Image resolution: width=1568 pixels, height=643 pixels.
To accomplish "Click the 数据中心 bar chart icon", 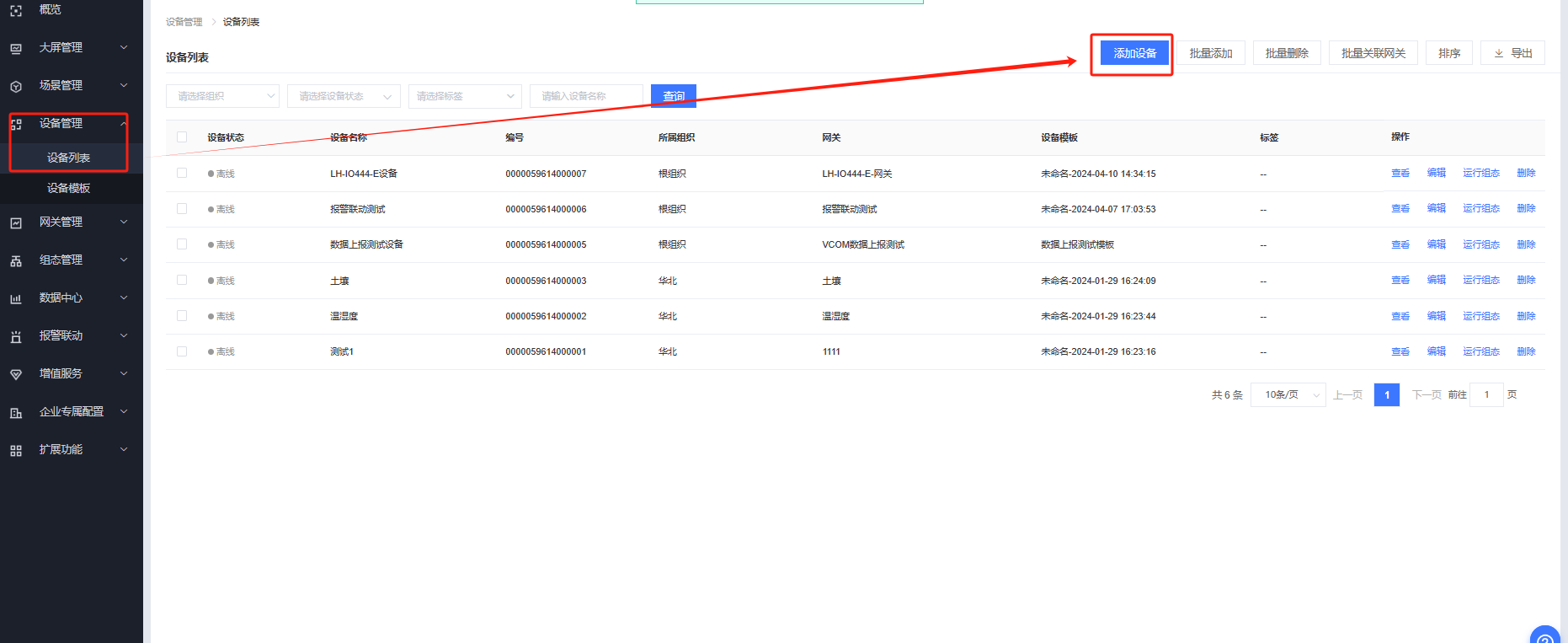I will click(x=16, y=298).
